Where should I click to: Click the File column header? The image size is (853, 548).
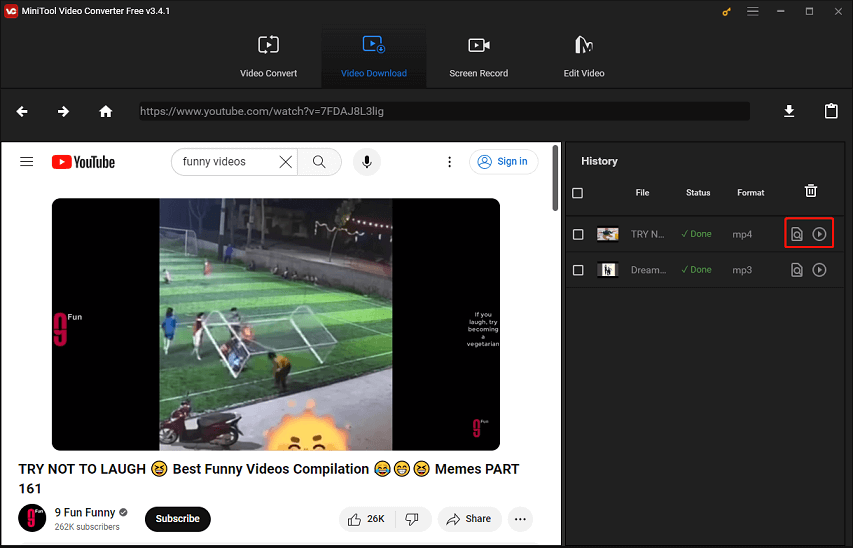(642, 193)
